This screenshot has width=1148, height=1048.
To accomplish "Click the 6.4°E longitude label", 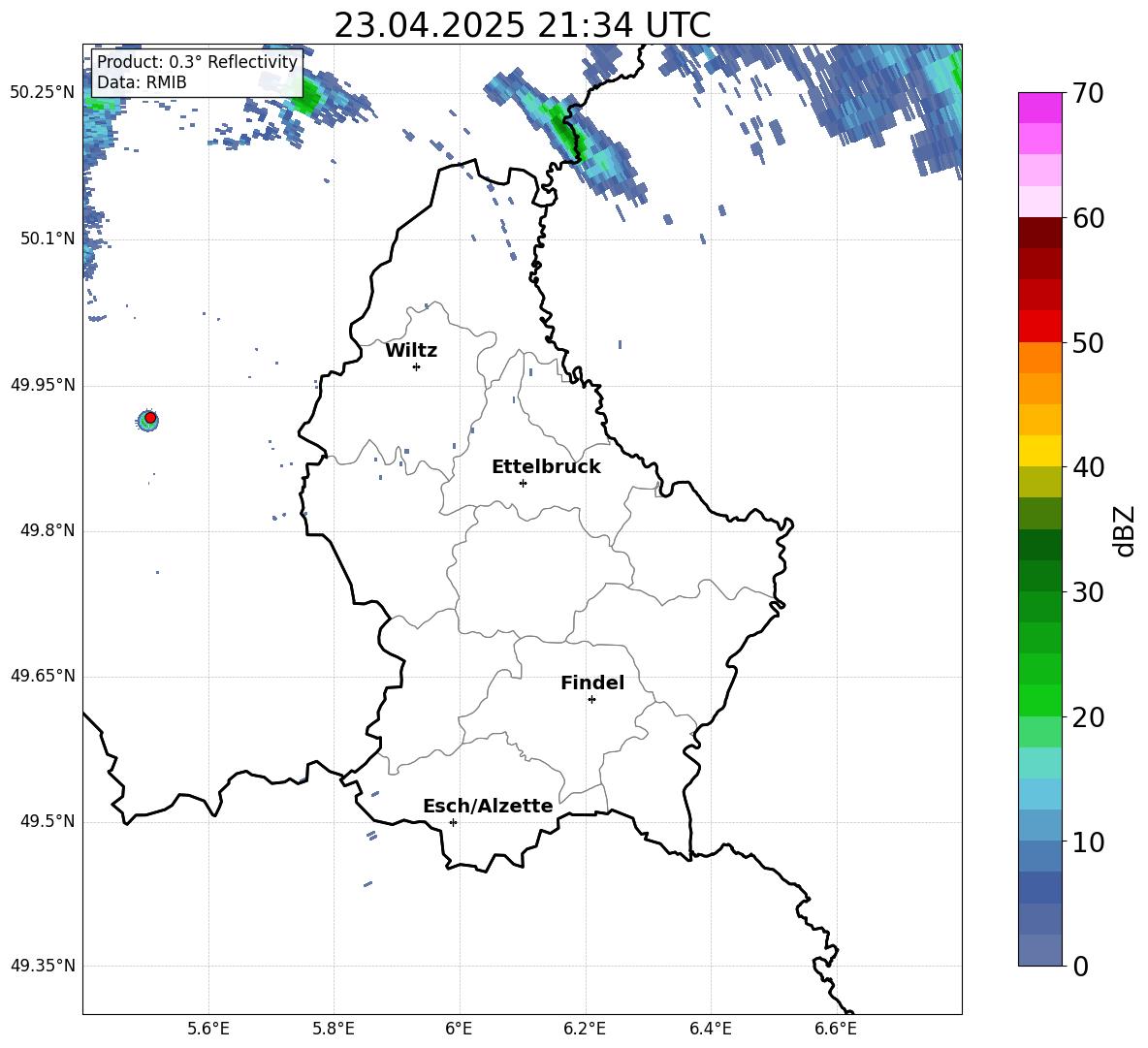I will (711, 1029).
